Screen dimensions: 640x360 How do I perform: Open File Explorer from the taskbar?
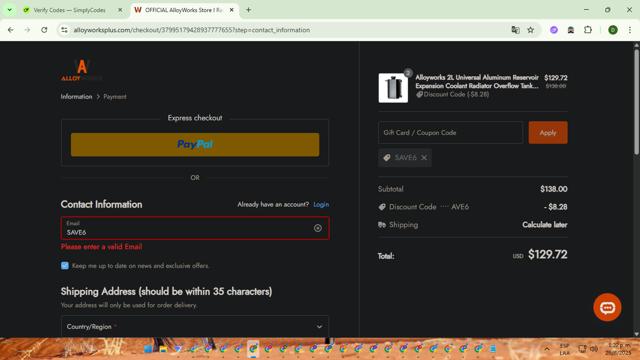click(163, 349)
